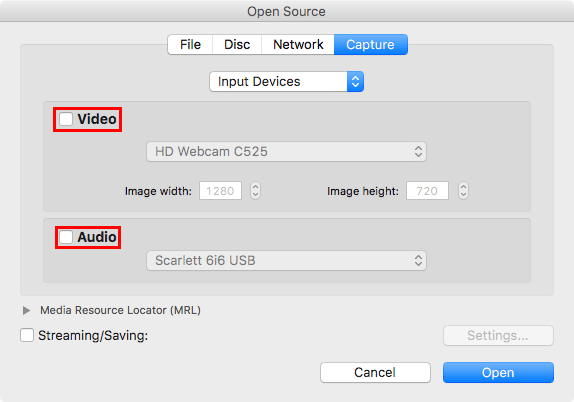Enable the Audio capture checkbox
Viewport: 574px width, 402px height.
(66, 237)
